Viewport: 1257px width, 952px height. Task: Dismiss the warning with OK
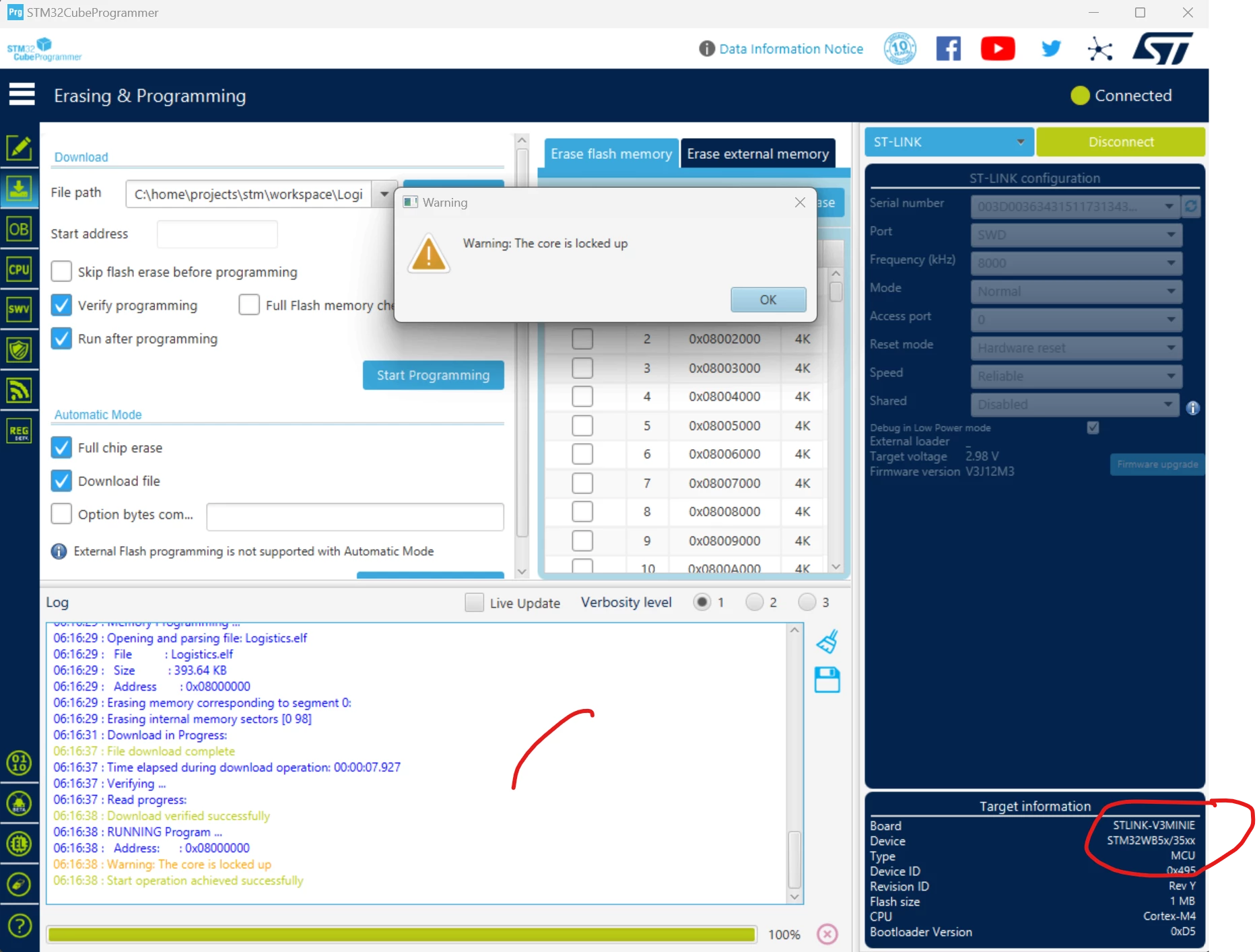pyautogui.click(x=768, y=300)
